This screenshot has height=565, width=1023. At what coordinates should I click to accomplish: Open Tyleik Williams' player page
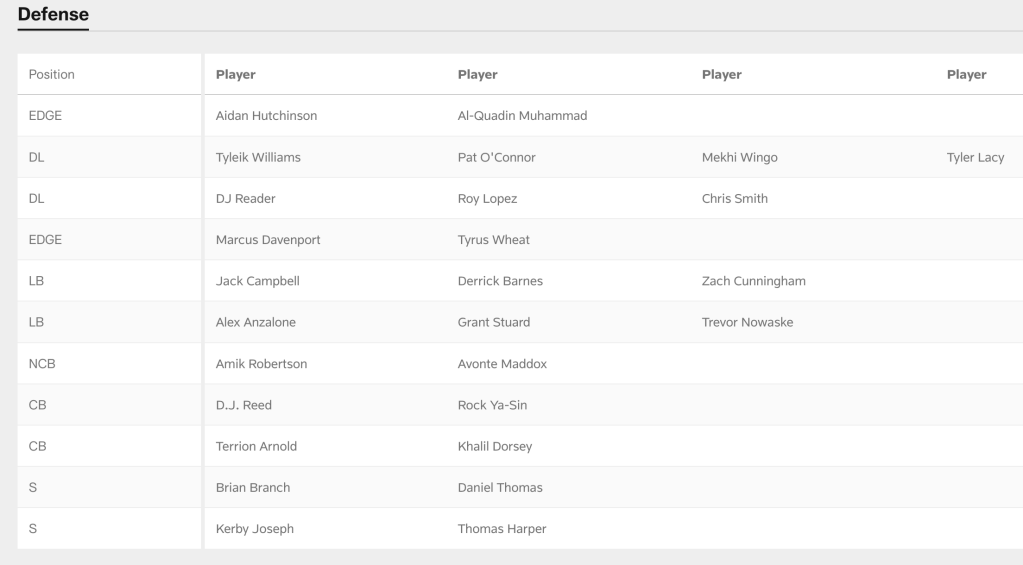point(258,157)
